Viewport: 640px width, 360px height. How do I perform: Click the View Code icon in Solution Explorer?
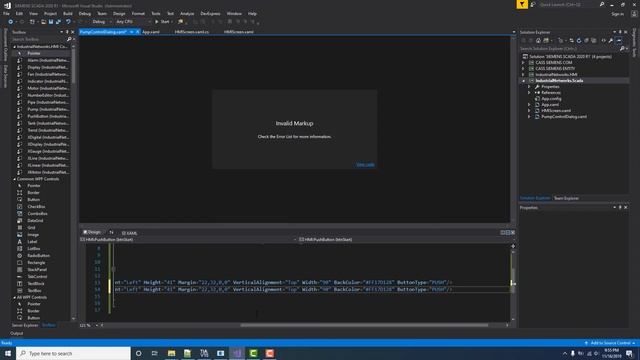click(x=603, y=40)
